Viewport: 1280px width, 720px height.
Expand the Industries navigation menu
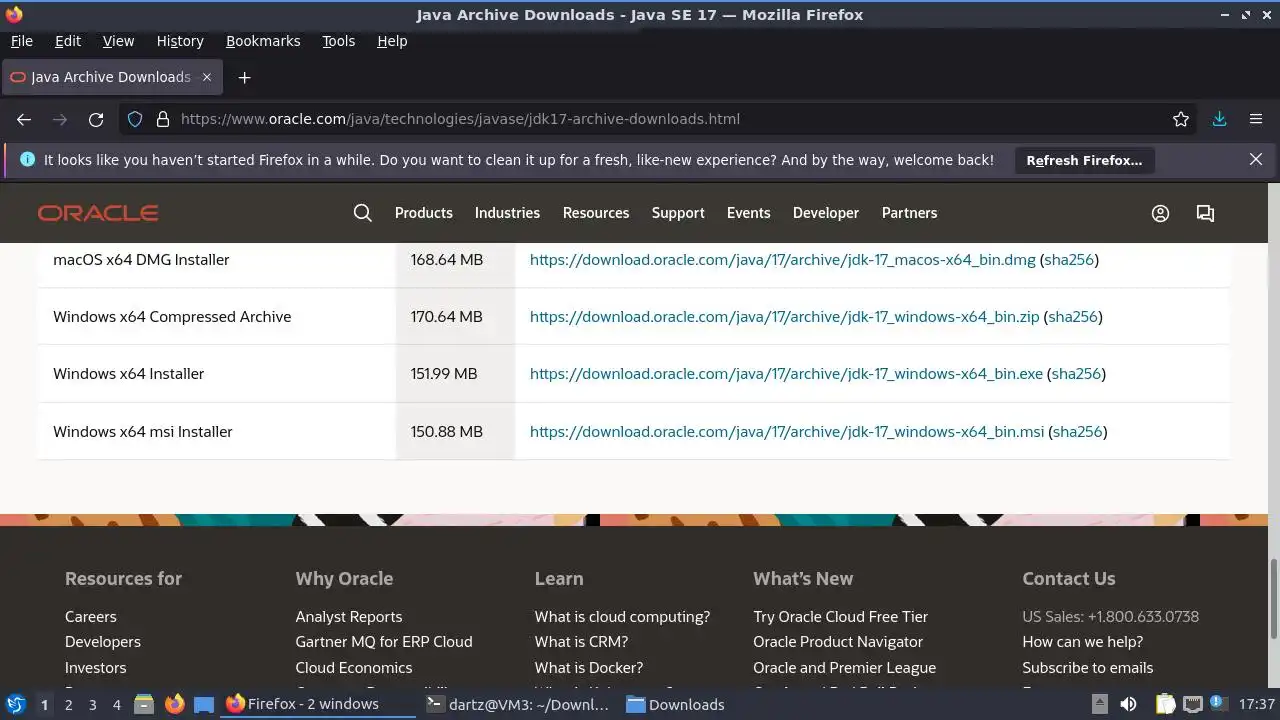click(x=507, y=213)
